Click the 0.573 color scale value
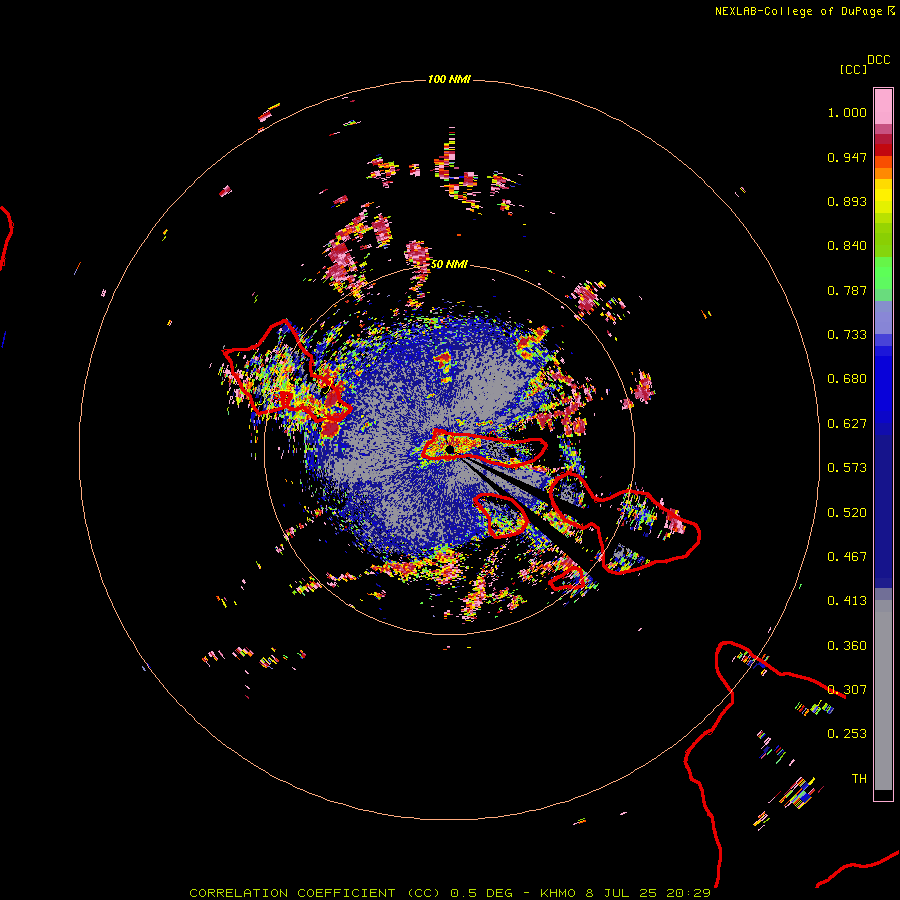Viewport: 900px width, 900px height. pos(847,468)
